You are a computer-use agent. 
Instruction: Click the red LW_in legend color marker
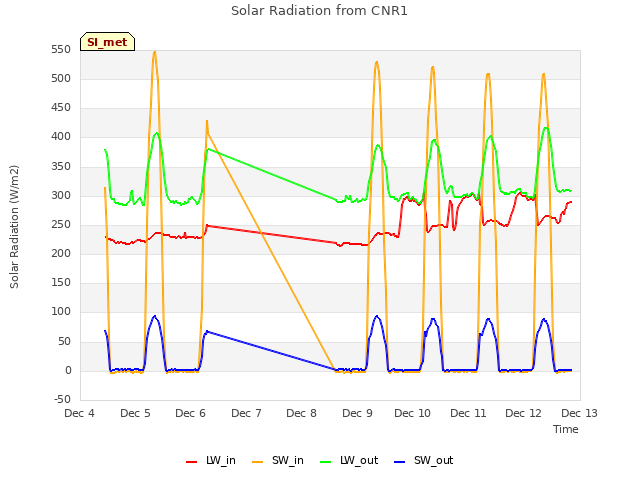tap(191, 462)
